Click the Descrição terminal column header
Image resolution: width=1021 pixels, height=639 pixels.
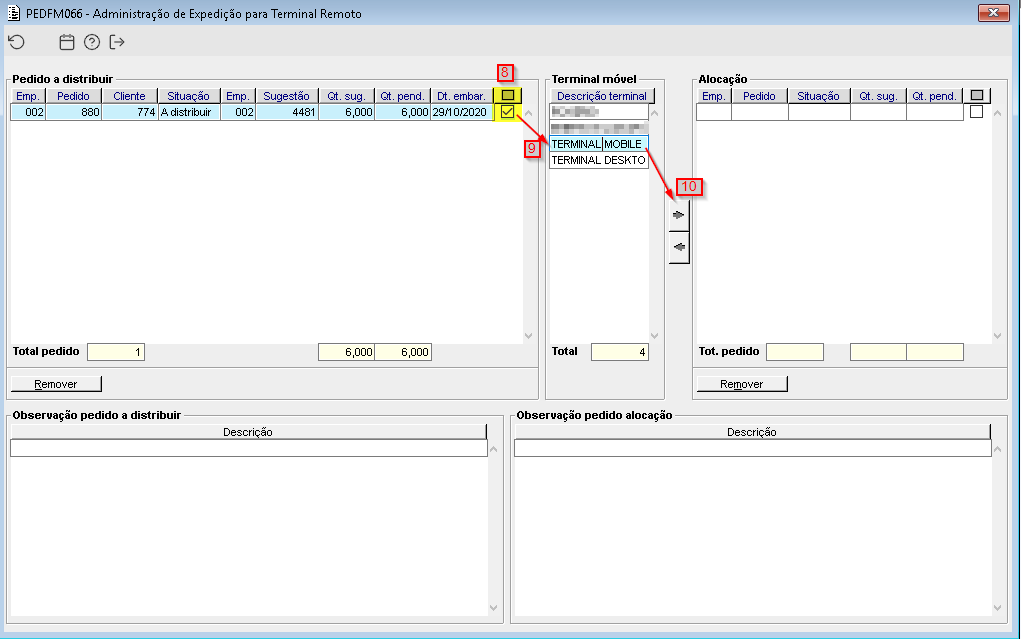point(602,96)
